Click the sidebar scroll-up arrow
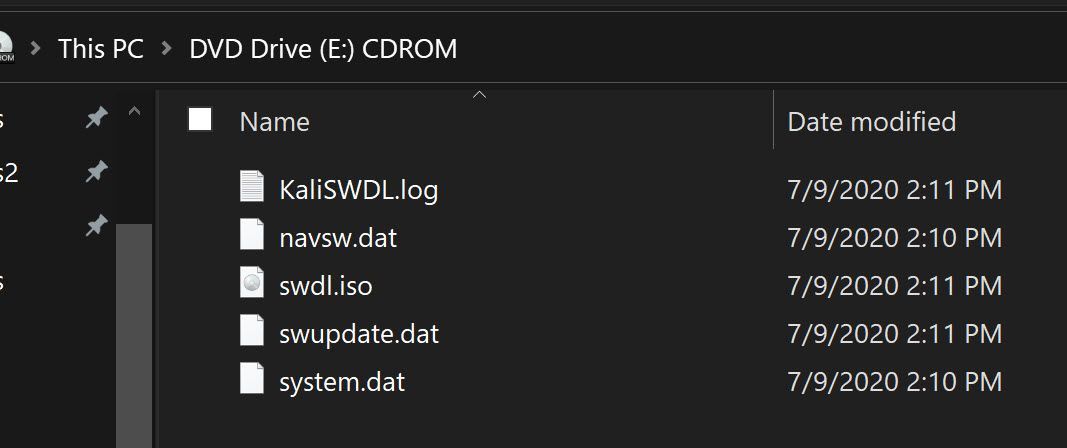 pyautogui.click(x=134, y=113)
